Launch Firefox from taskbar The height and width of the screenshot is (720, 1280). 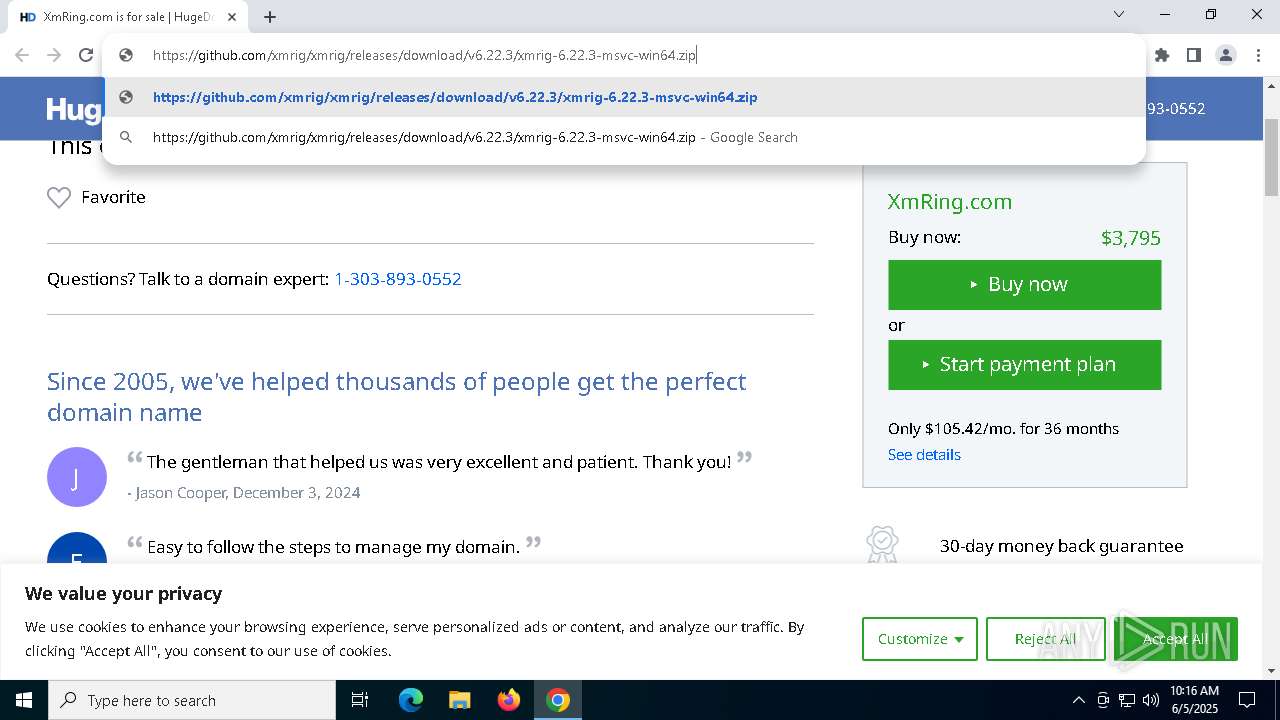coord(509,700)
